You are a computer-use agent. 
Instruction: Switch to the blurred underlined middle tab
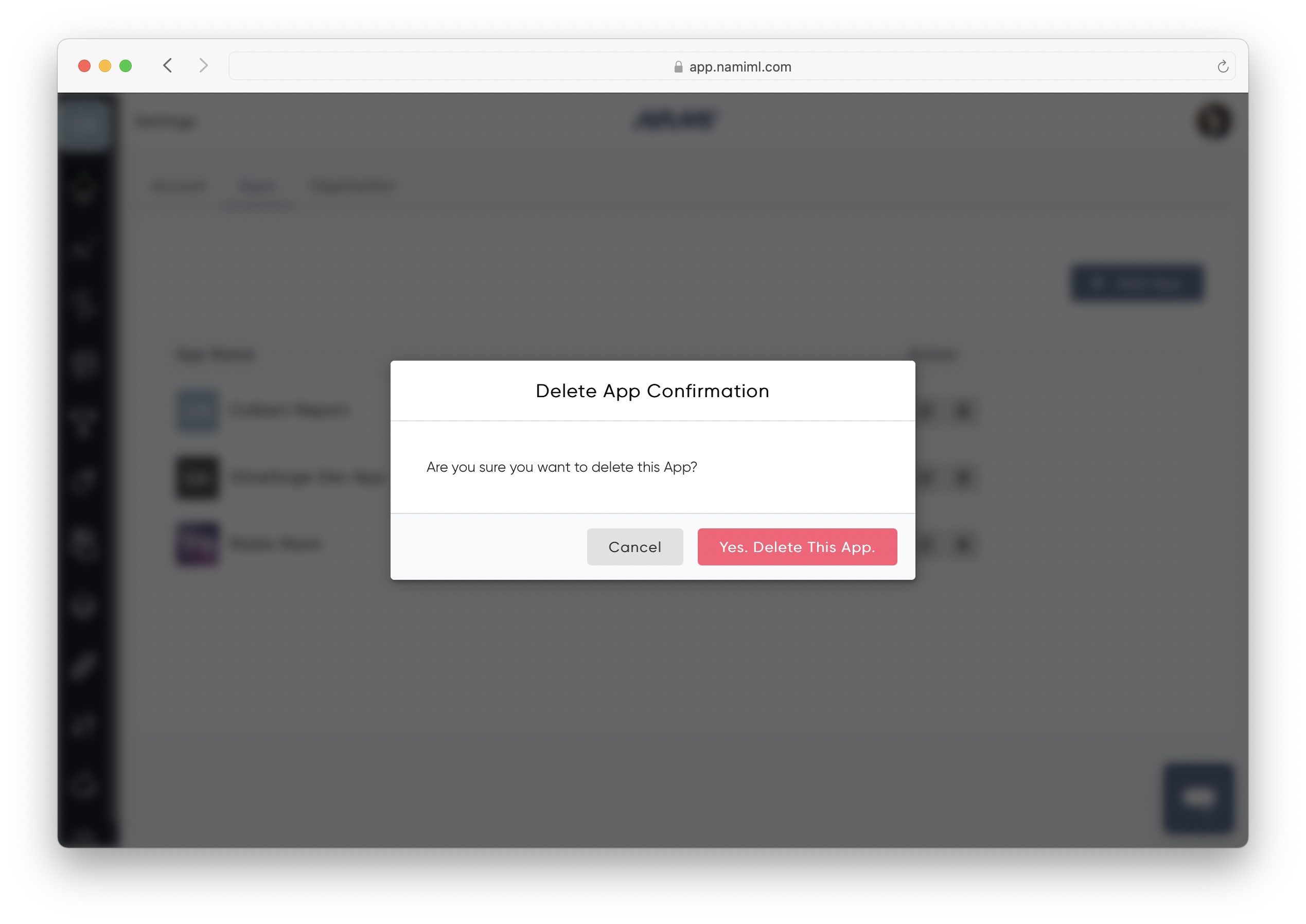pos(259,187)
